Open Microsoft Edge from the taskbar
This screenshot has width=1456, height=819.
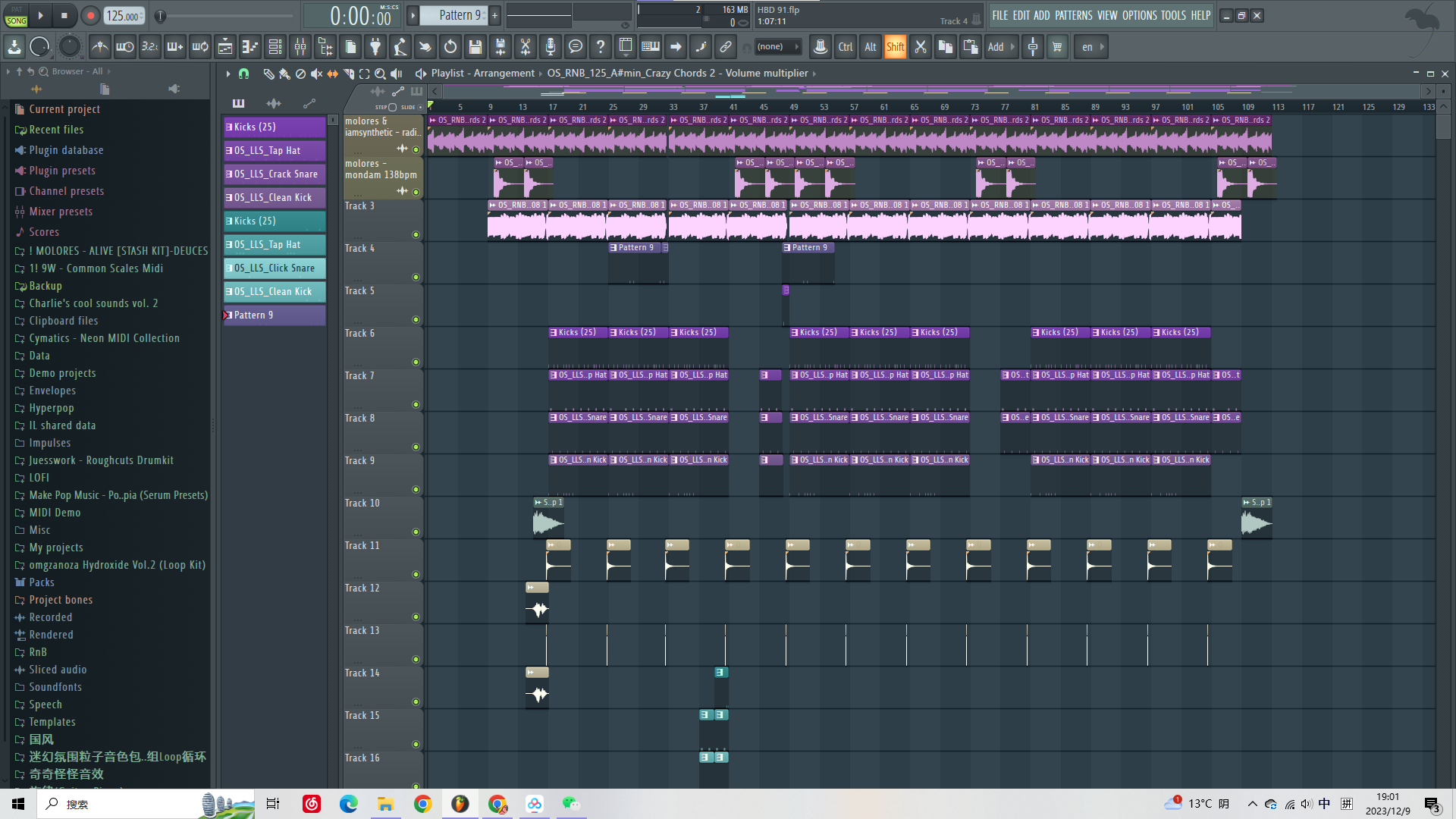coord(348,804)
